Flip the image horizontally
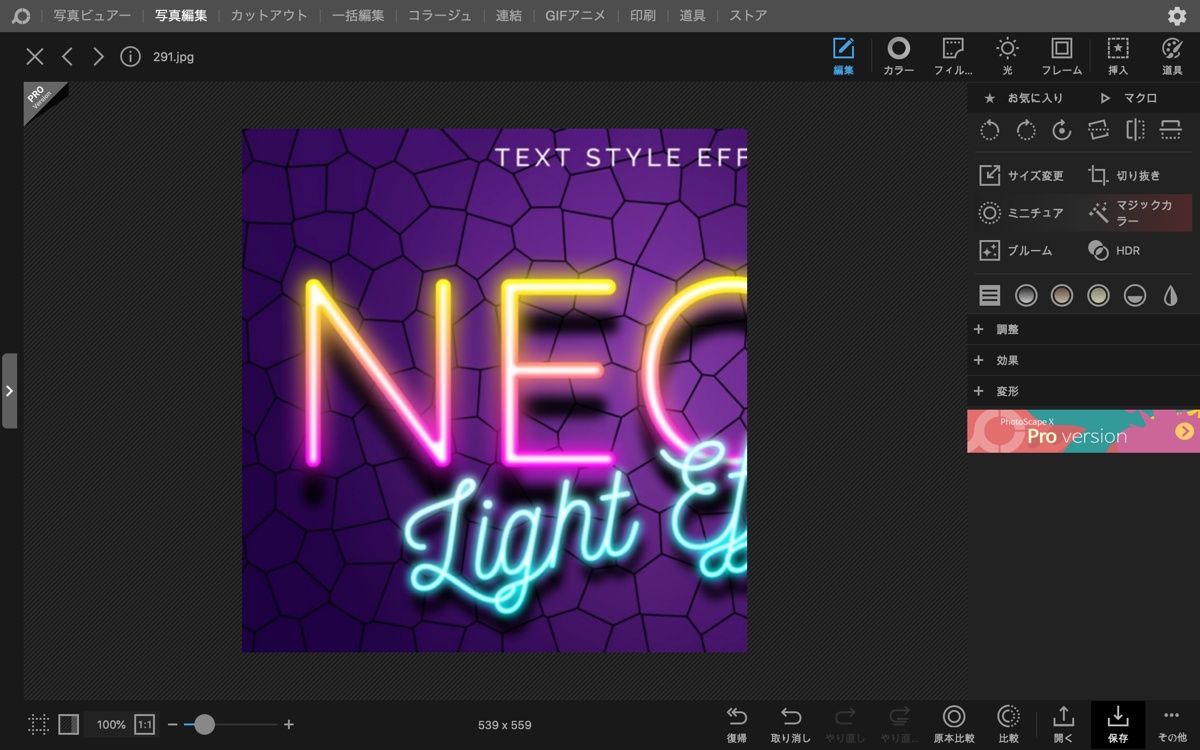The height and width of the screenshot is (750, 1200). click(1135, 130)
